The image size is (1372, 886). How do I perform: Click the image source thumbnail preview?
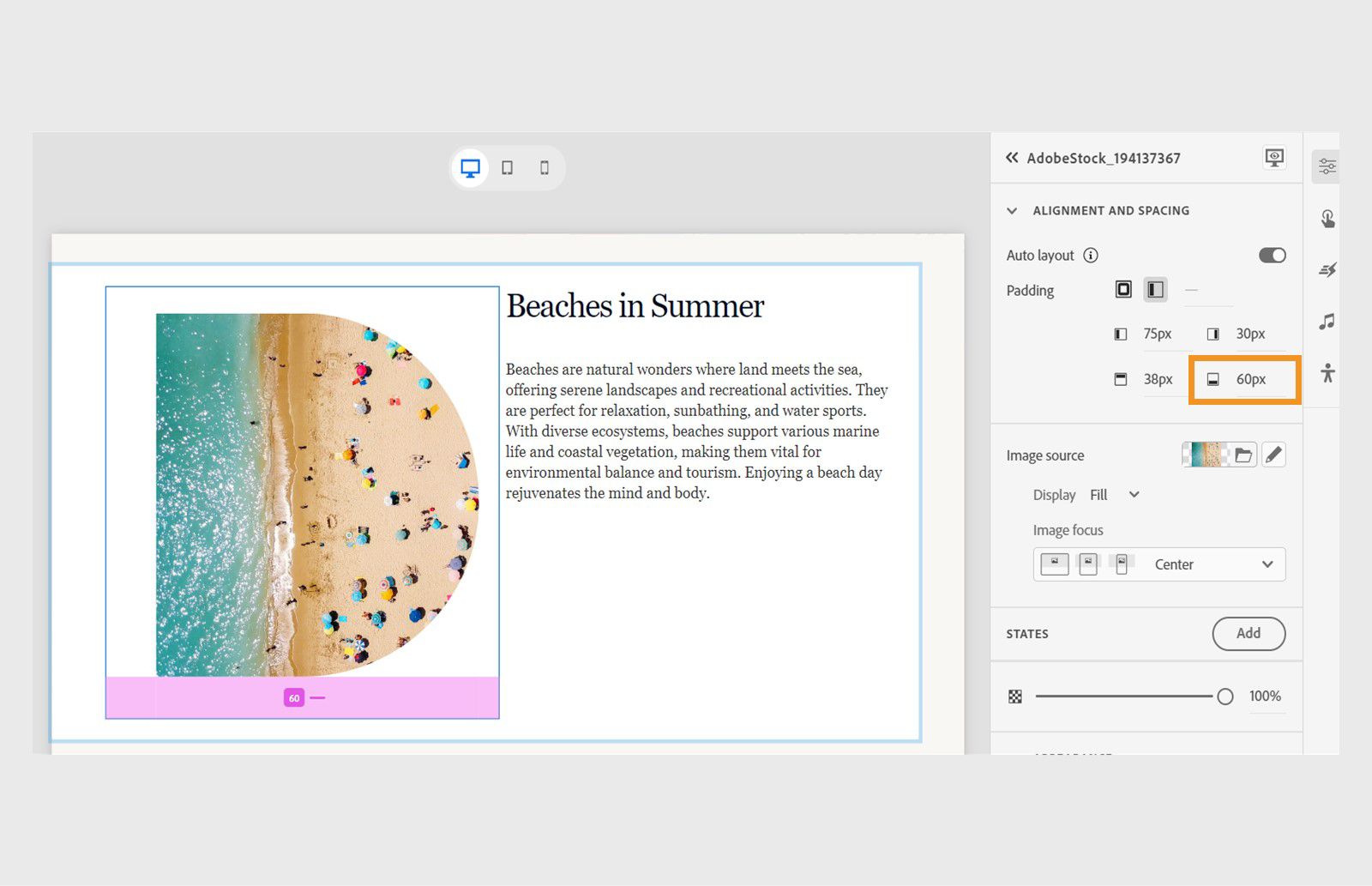click(x=1206, y=455)
